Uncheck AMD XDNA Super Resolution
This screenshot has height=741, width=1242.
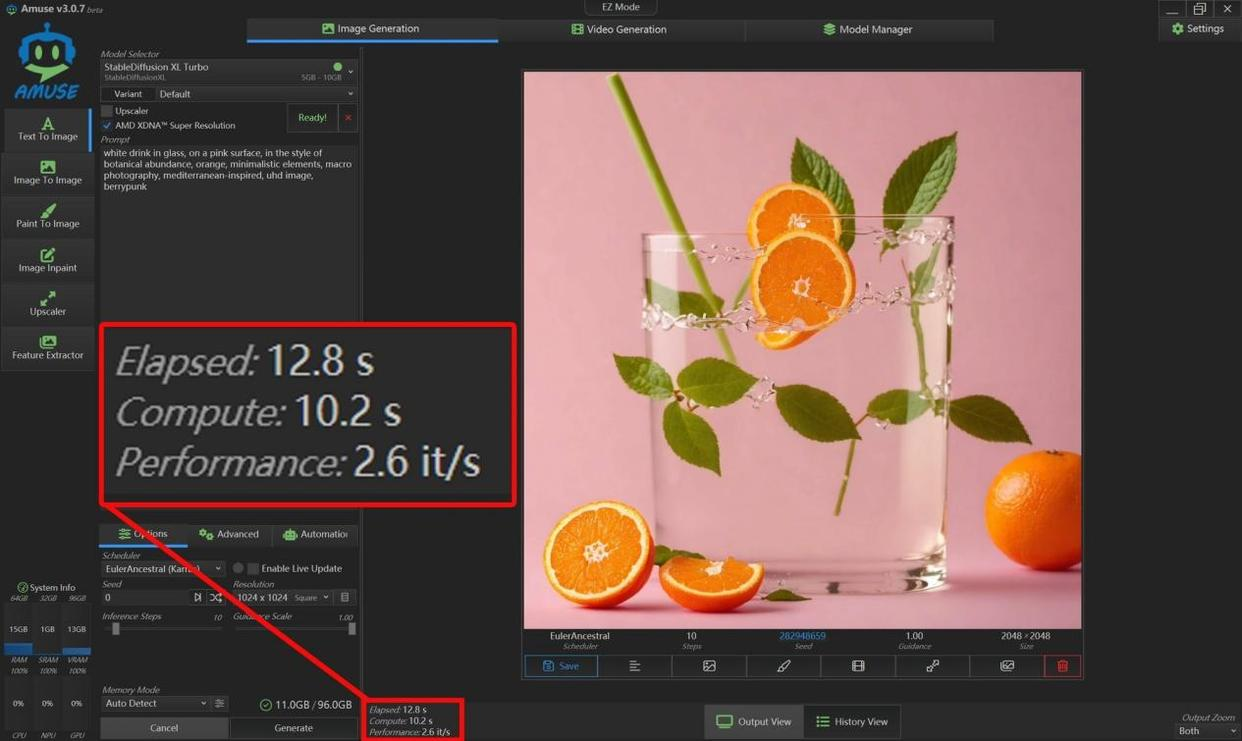pos(107,126)
